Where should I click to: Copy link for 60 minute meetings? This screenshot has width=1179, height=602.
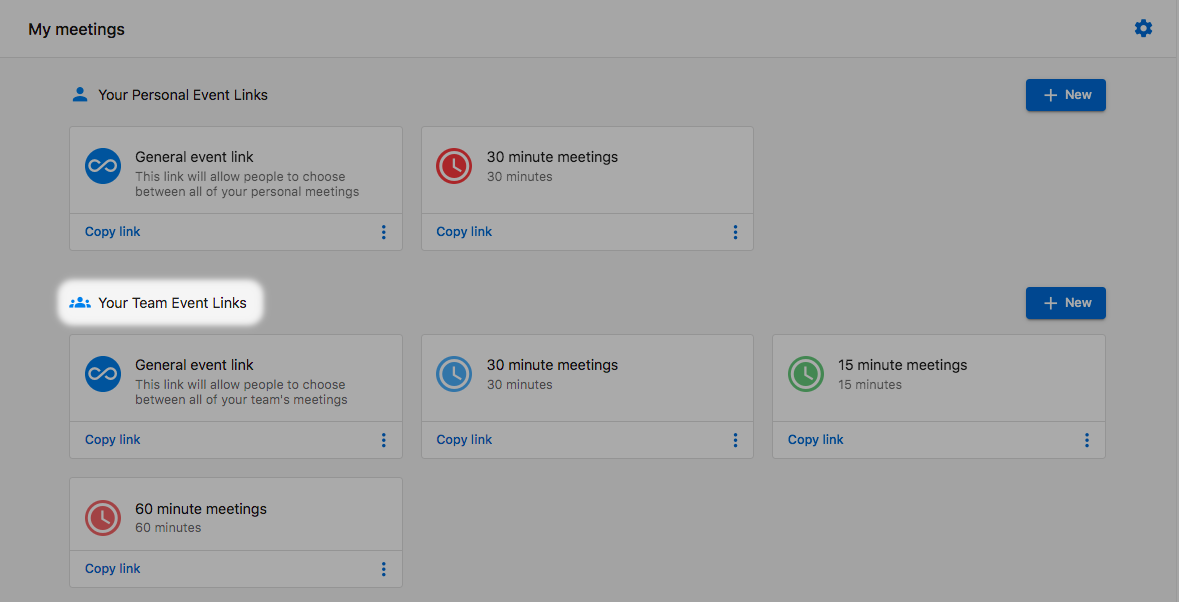coord(113,569)
